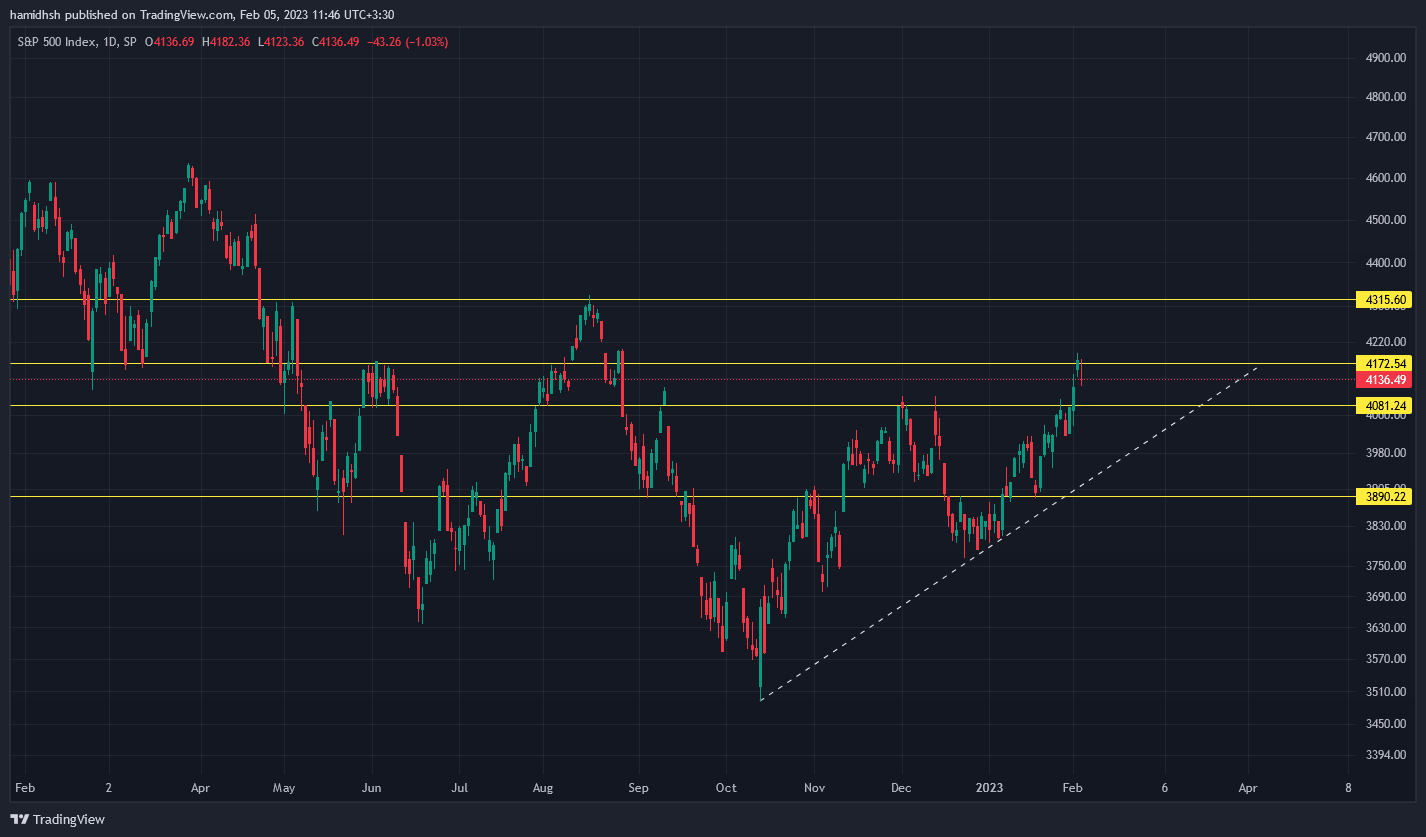Click the 4700.00 price axis label
The width and height of the screenshot is (1426, 837).
1386,137
